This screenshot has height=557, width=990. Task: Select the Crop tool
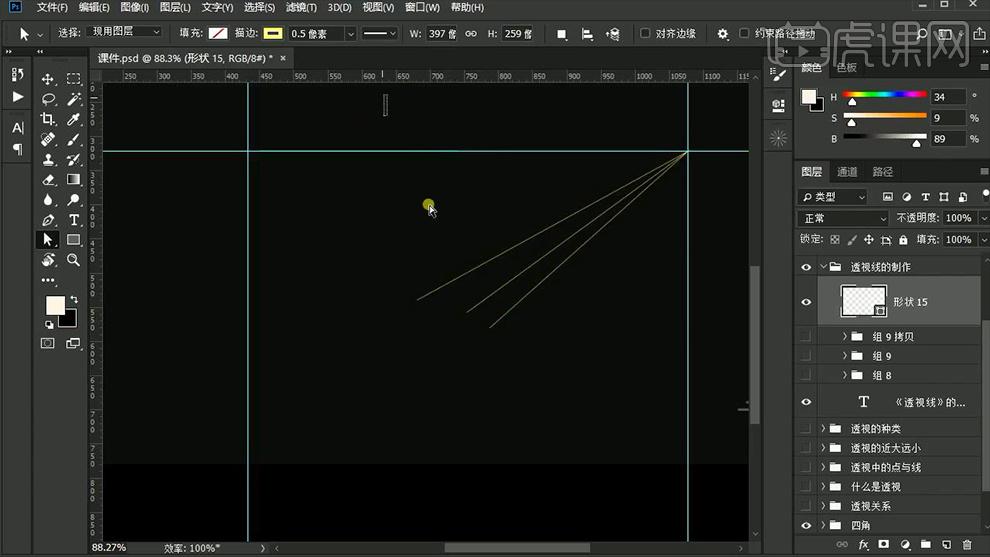tap(47, 119)
